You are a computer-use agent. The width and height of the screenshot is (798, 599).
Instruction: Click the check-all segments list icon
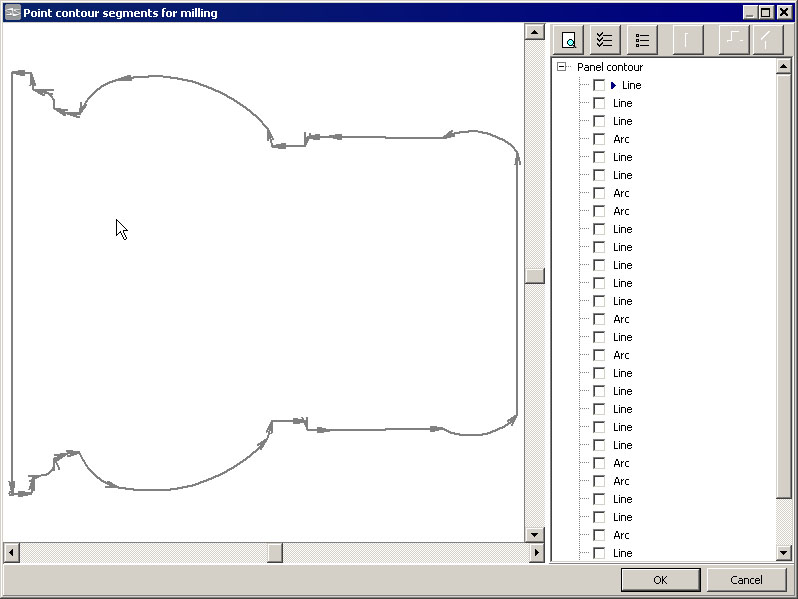(x=605, y=40)
